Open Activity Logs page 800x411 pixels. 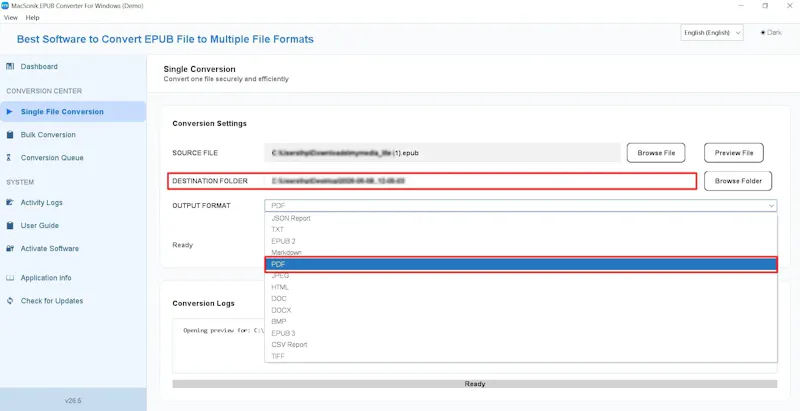tap(41, 202)
